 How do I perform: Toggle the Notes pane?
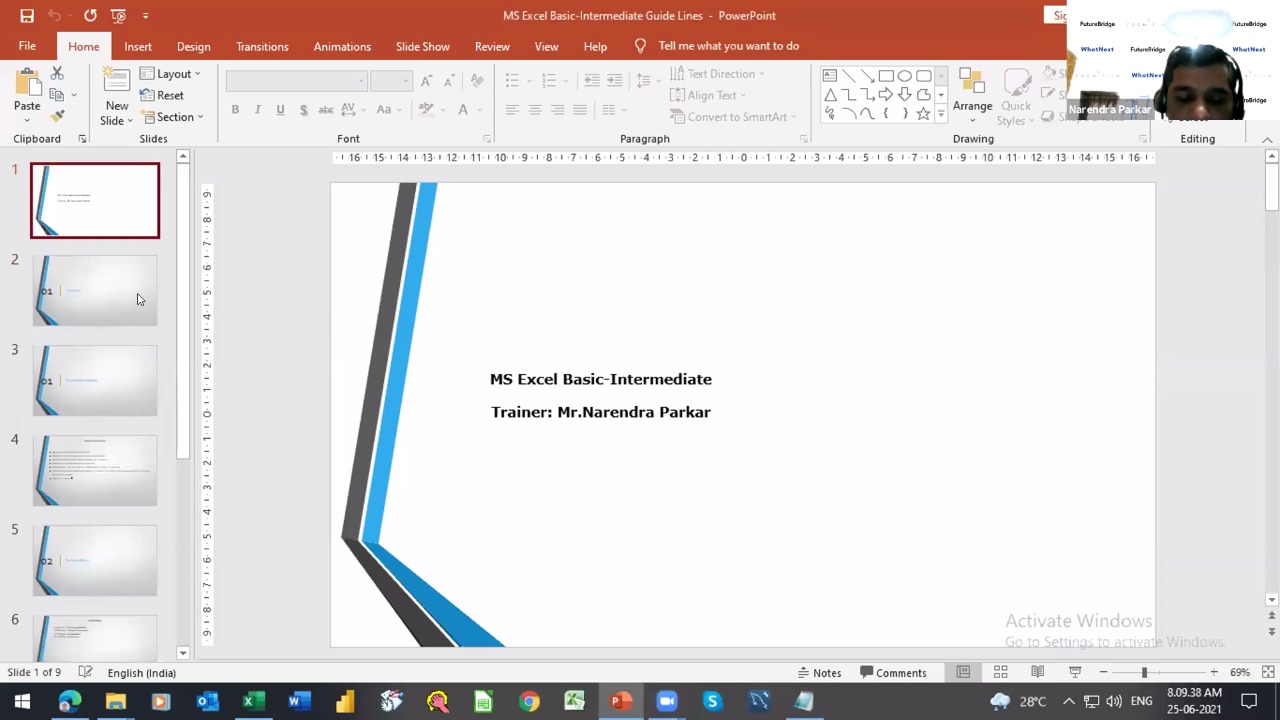818,673
